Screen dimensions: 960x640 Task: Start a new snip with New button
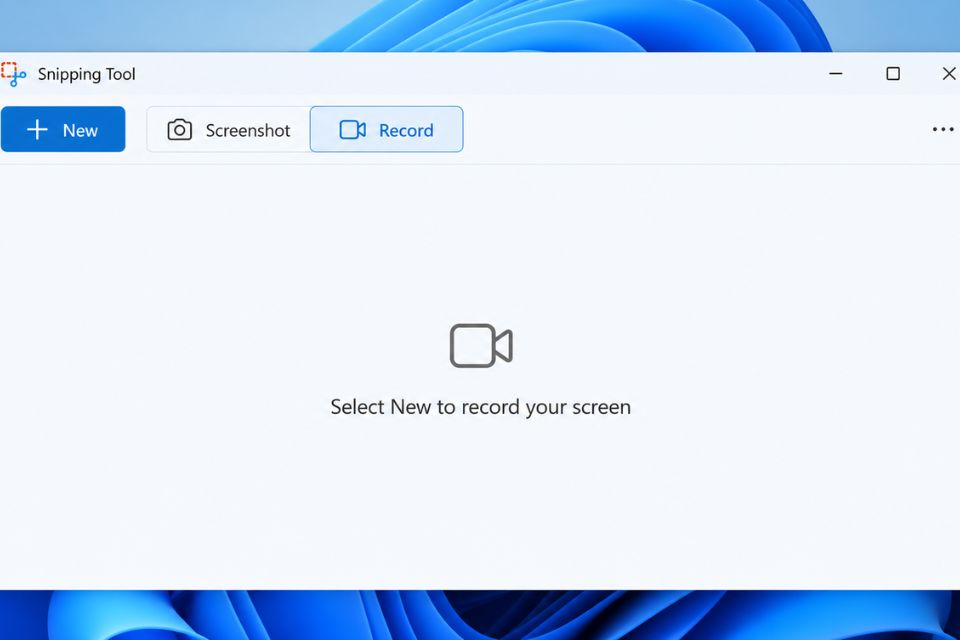63,129
